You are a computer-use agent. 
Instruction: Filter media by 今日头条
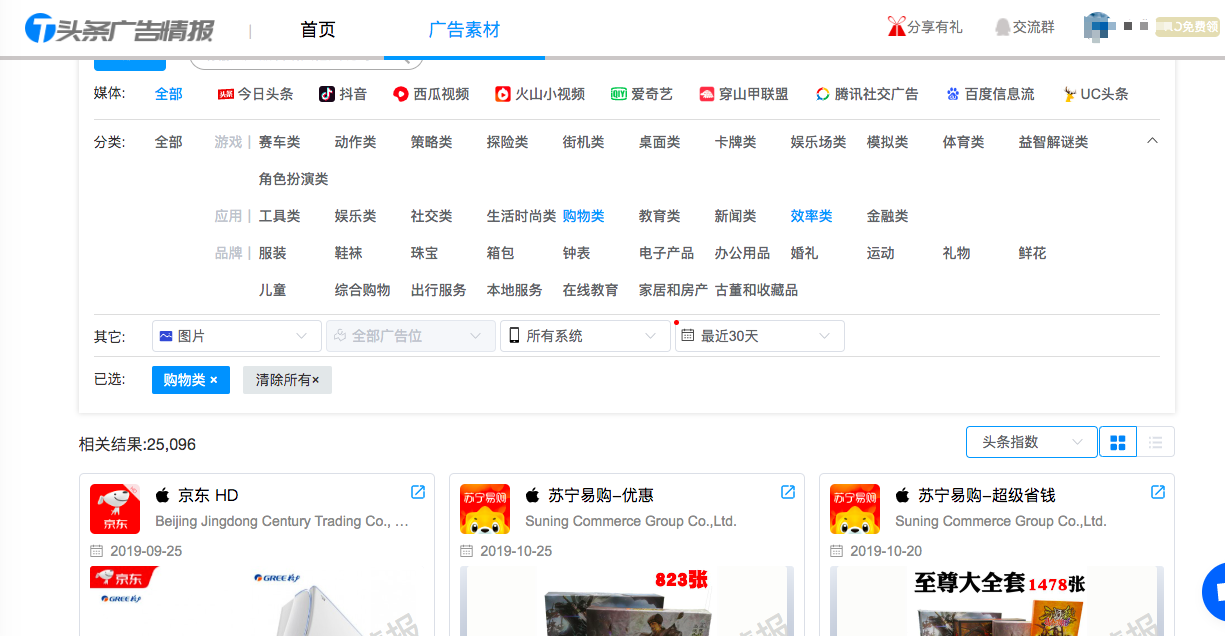coord(256,94)
